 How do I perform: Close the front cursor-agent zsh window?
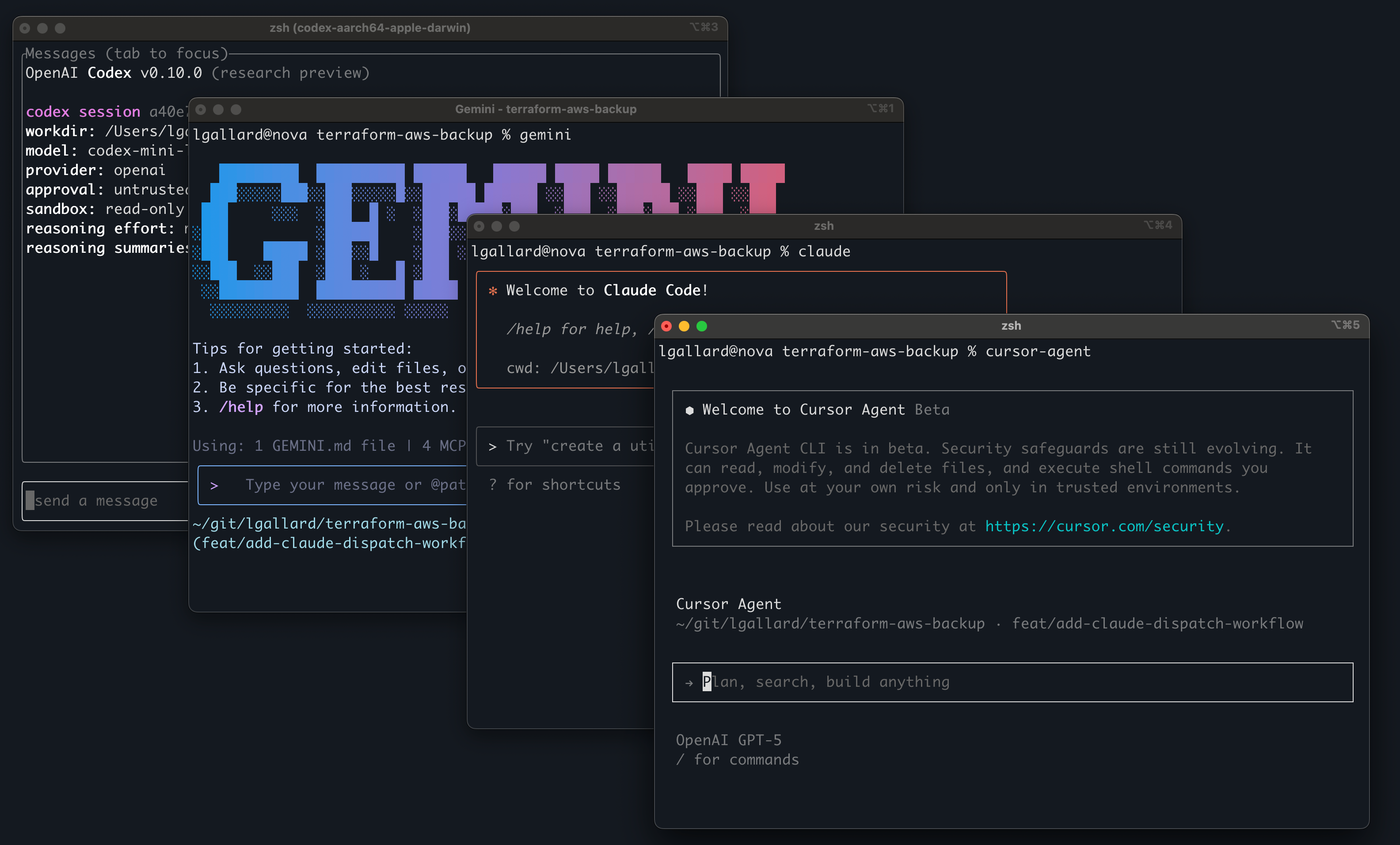coord(666,326)
